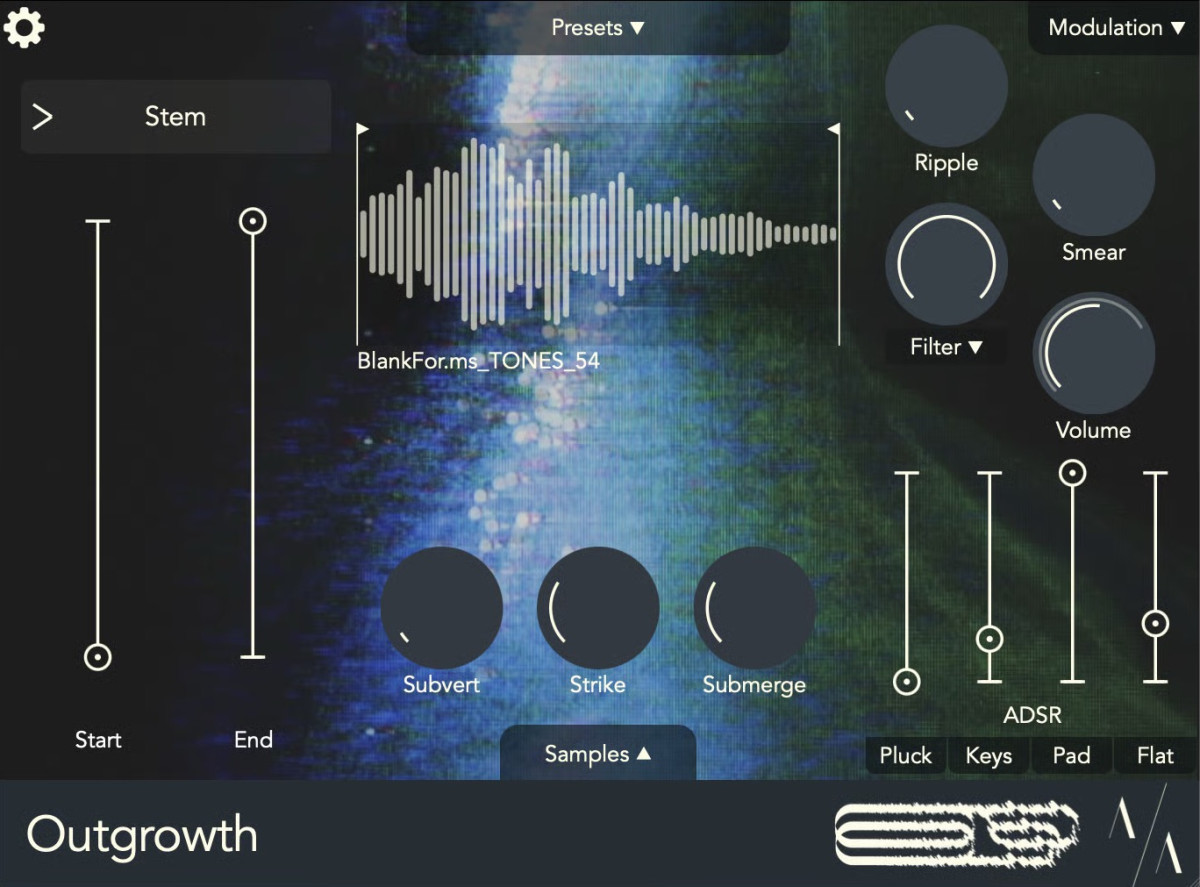Choose the Pad envelope preset
Viewport: 1200px width, 887px height.
click(x=1071, y=756)
